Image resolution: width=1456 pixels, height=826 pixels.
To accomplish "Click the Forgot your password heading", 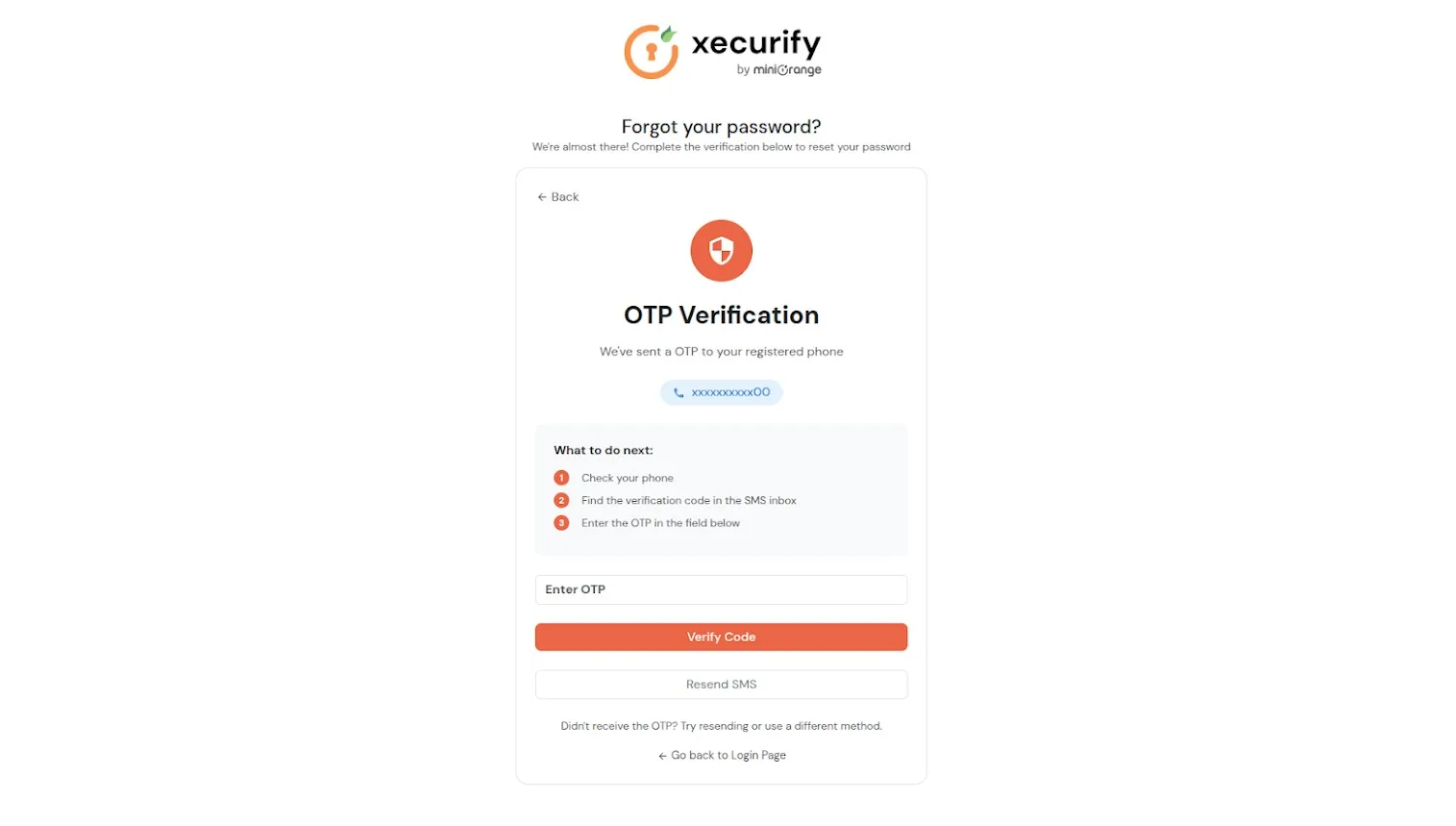I will [x=721, y=126].
